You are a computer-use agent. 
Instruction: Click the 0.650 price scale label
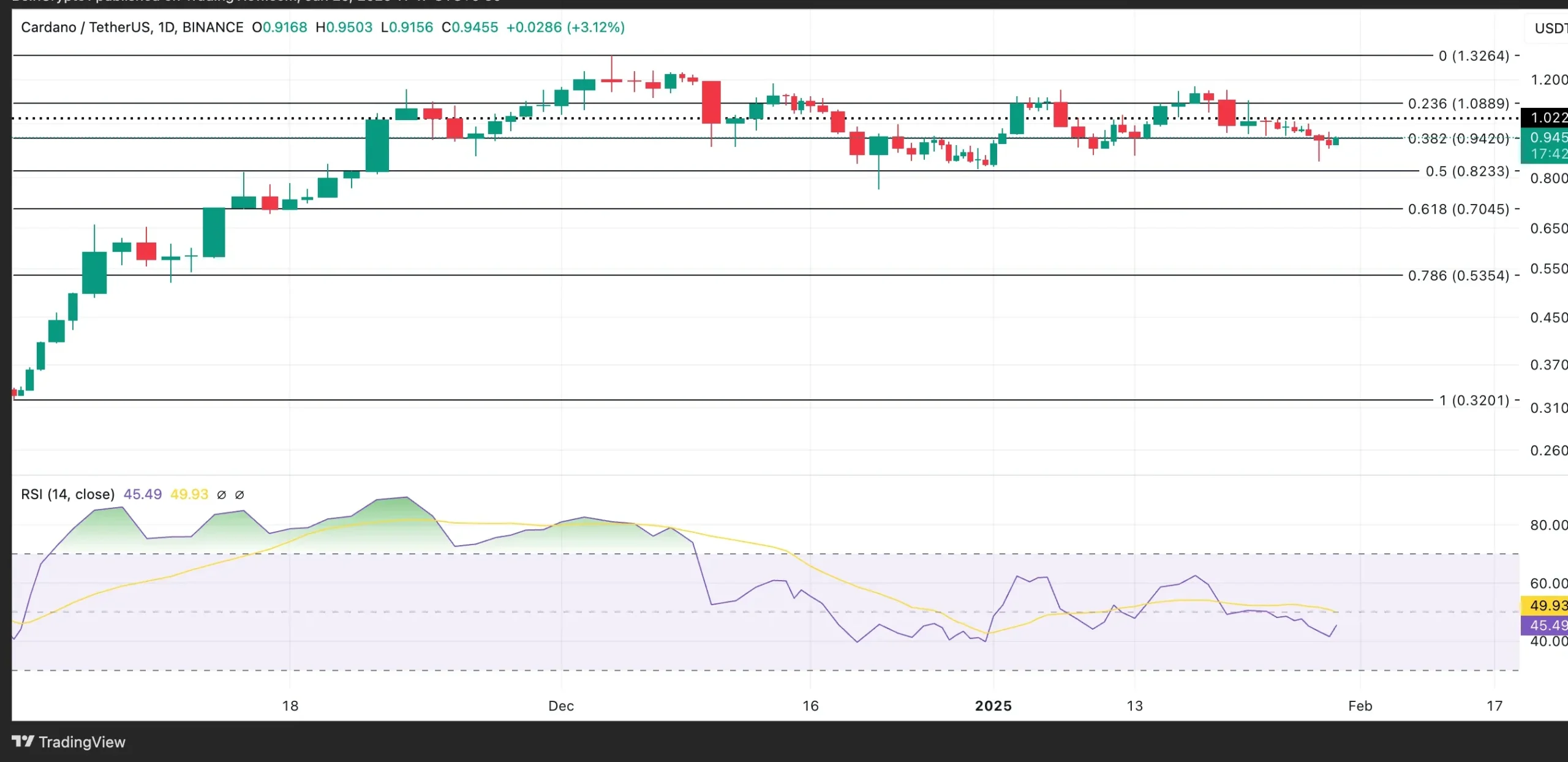[x=1549, y=228]
